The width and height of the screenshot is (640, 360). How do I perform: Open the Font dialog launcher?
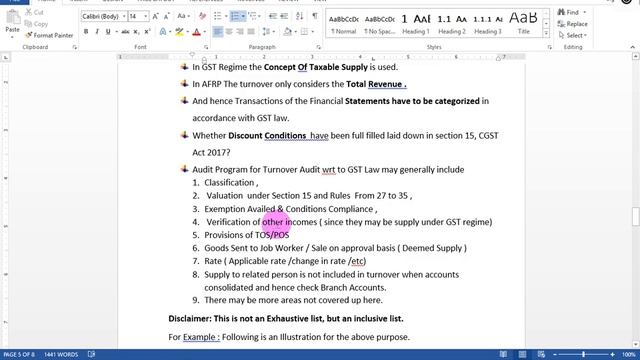point(206,47)
